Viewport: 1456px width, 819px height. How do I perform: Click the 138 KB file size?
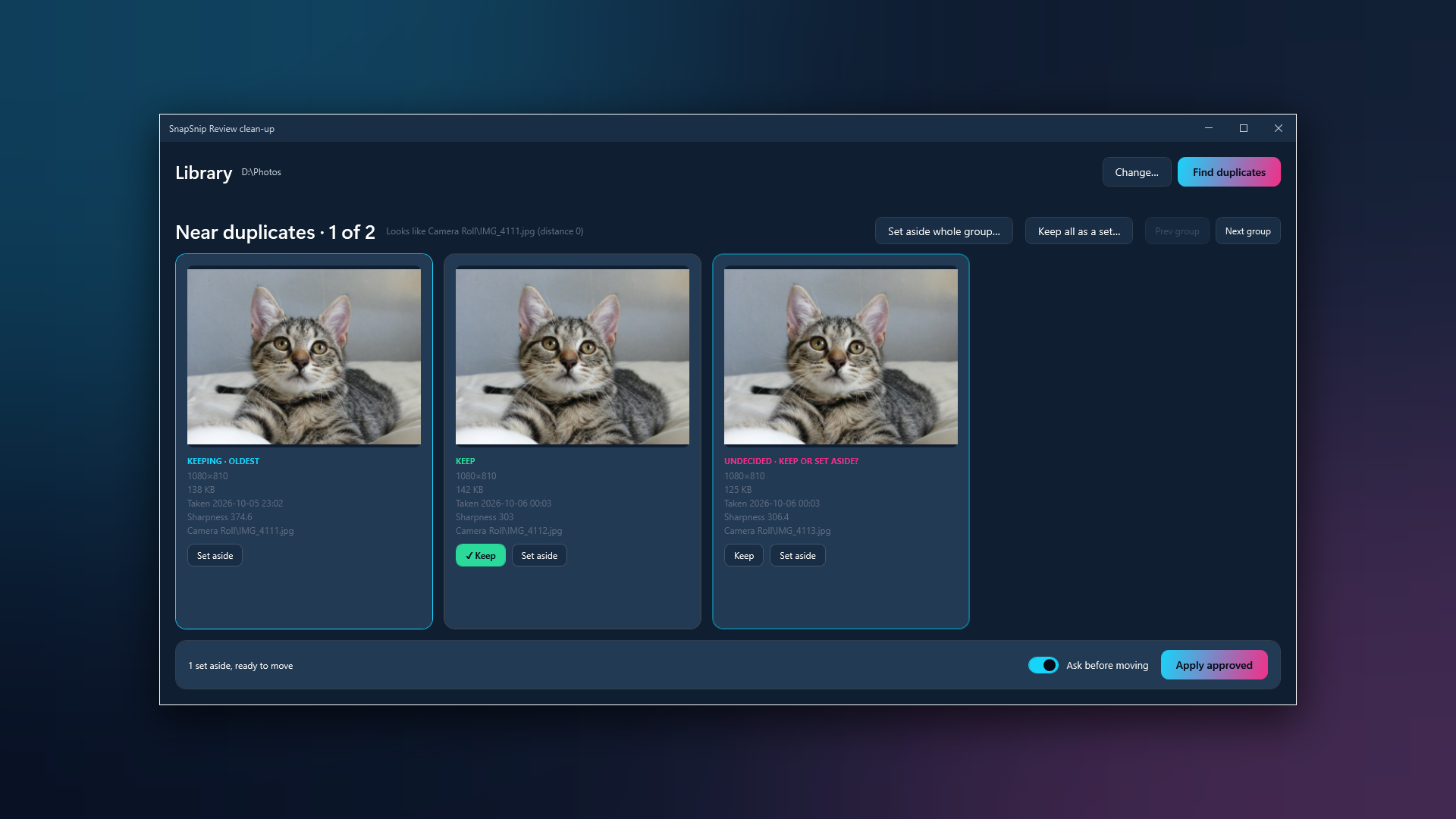tap(201, 490)
